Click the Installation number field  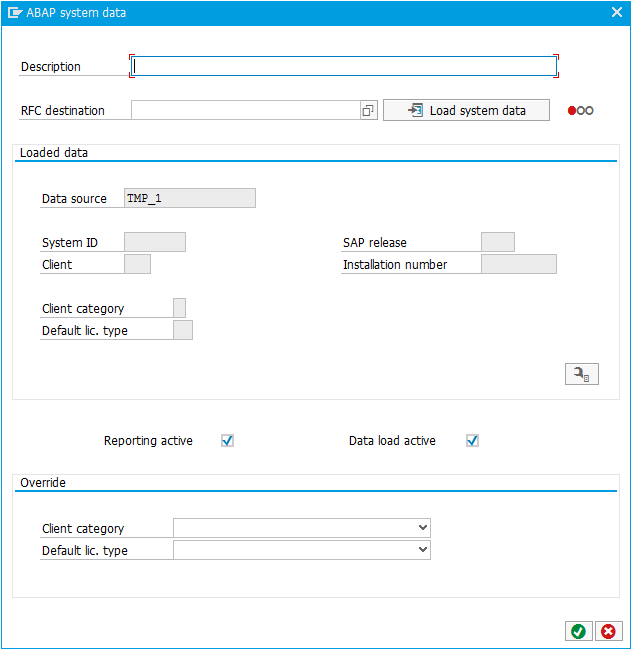tap(519, 264)
